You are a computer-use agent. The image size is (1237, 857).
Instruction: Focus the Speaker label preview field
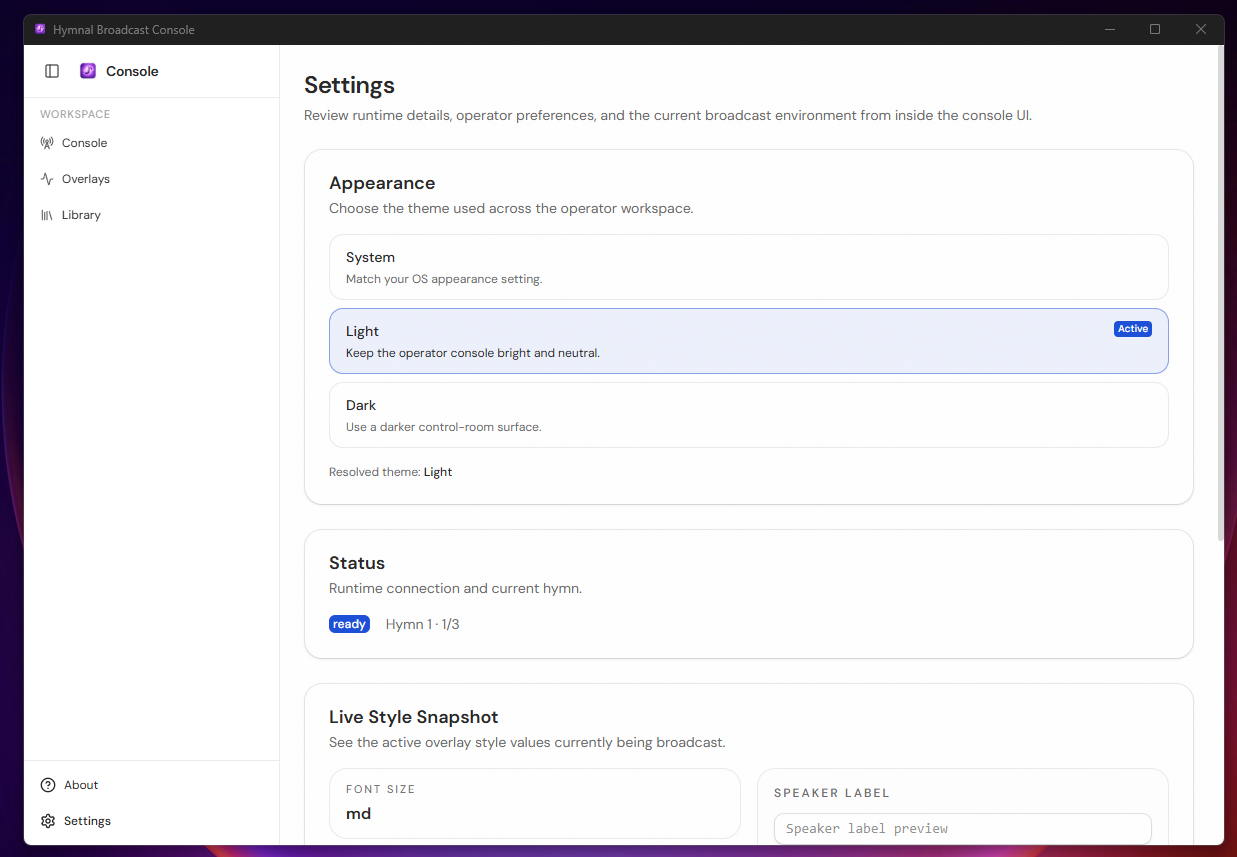(x=963, y=829)
